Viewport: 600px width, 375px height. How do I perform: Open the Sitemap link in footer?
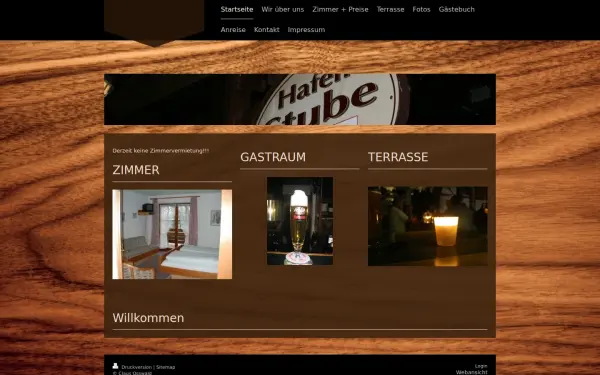(x=165, y=367)
